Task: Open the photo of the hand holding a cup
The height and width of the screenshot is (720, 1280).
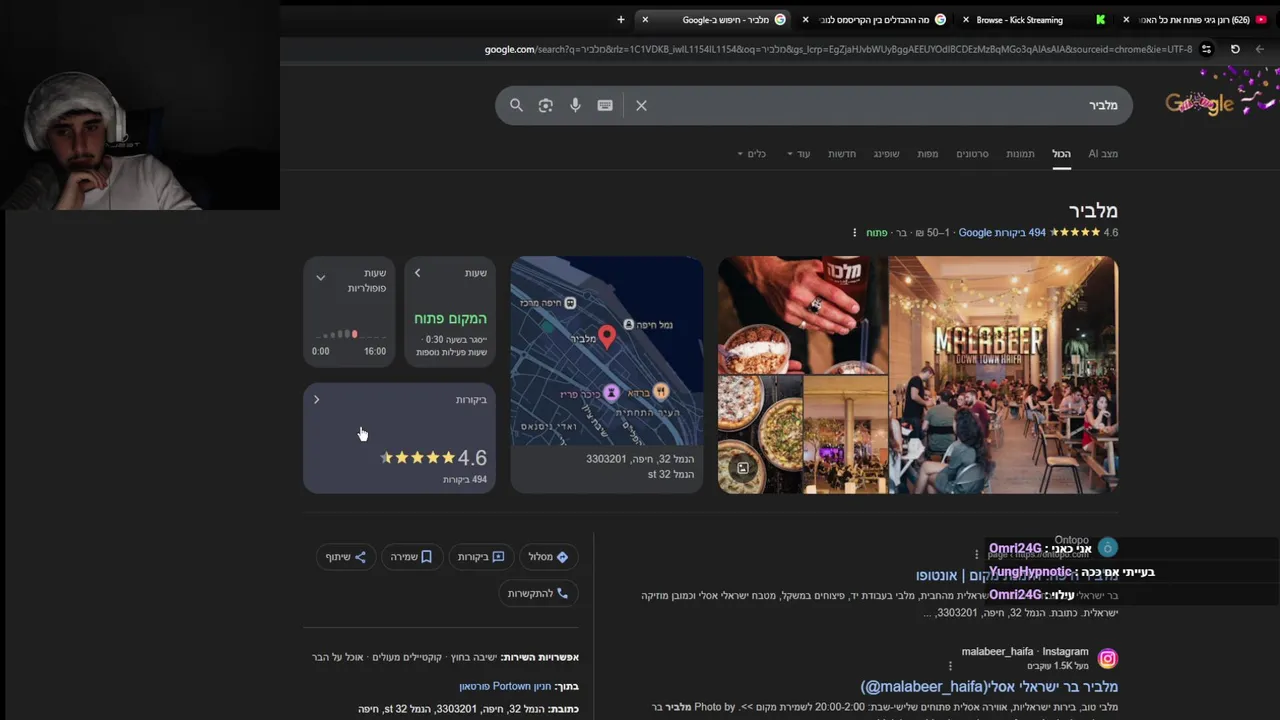Action: [802, 315]
